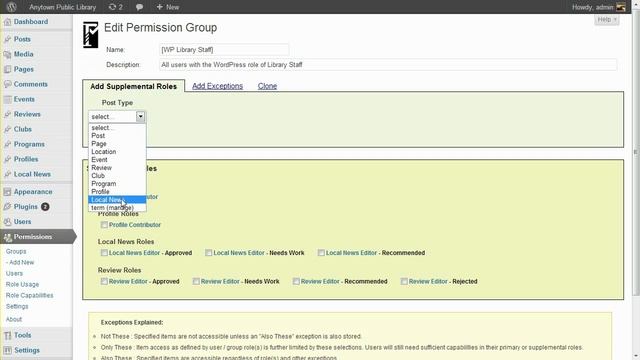Open Settings under Permissions submenu

click(17, 307)
